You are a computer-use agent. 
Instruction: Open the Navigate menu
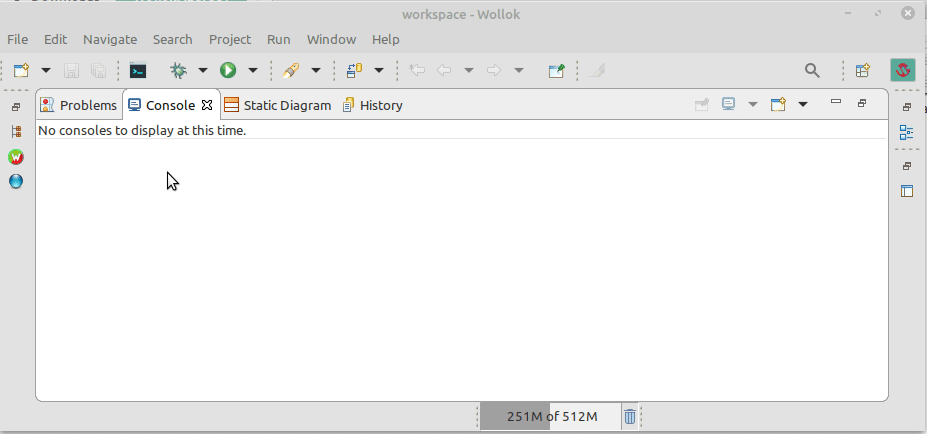tap(110, 40)
